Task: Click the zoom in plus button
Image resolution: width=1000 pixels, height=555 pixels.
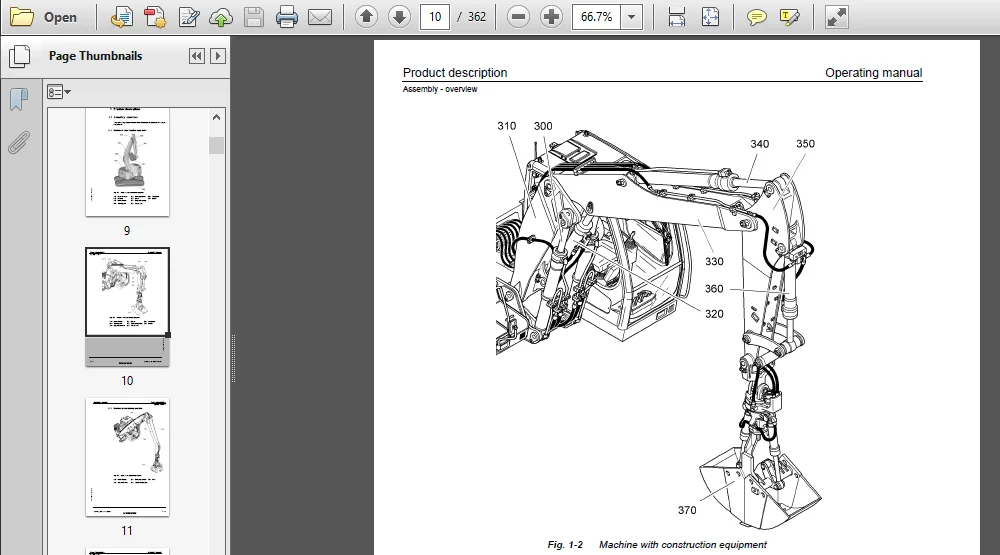Action: click(551, 17)
